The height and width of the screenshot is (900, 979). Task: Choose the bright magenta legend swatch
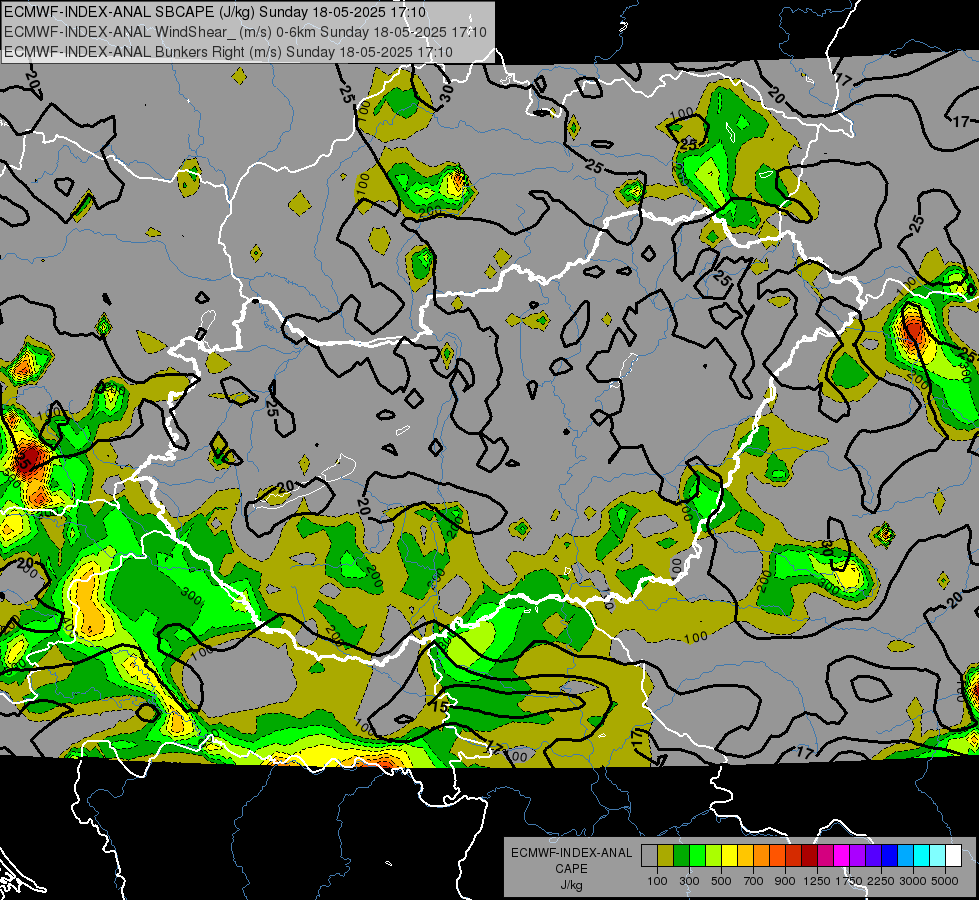click(842, 856)
